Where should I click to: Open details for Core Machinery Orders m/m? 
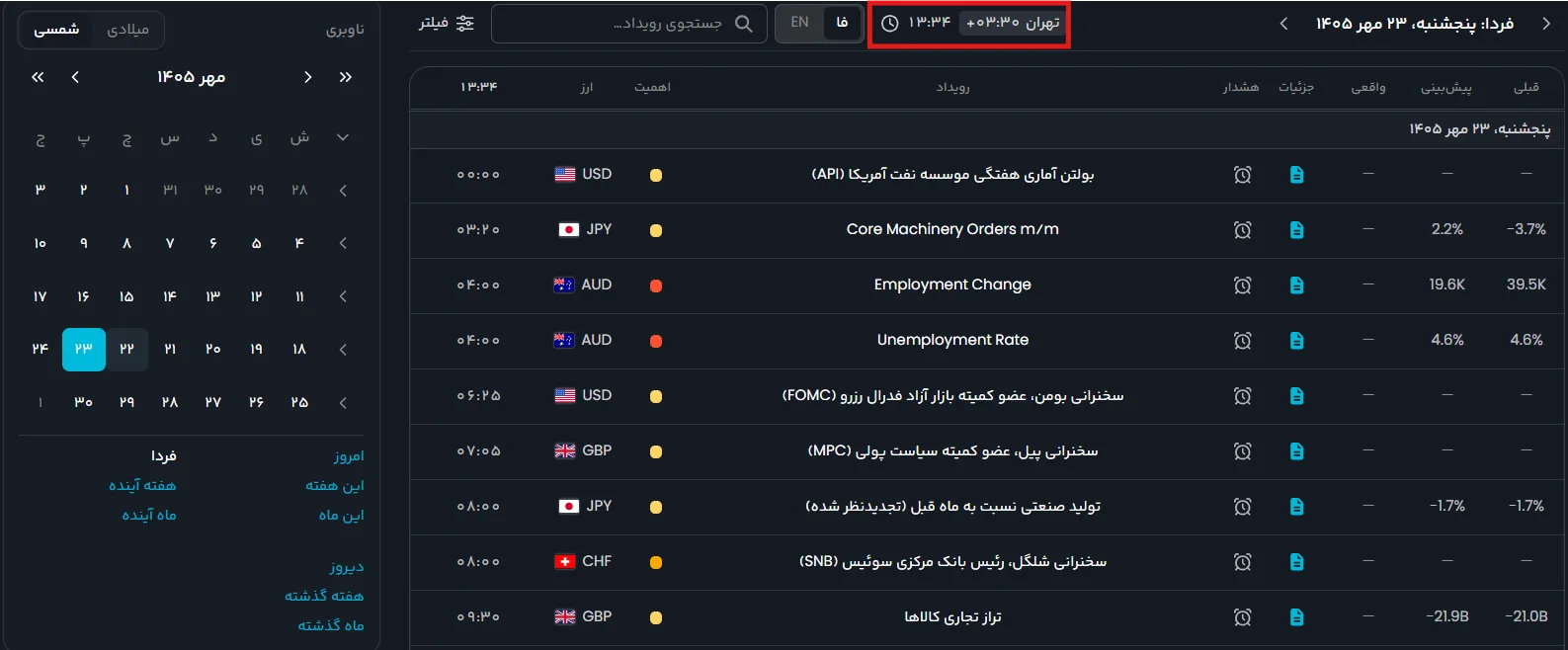coord(1296,230)
